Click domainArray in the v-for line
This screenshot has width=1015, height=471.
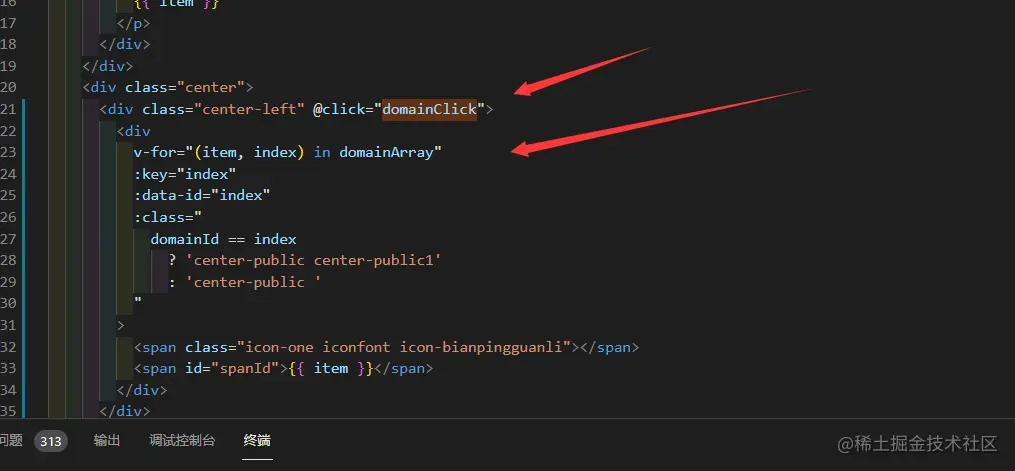pyautogui.click(x=386, y=152)
